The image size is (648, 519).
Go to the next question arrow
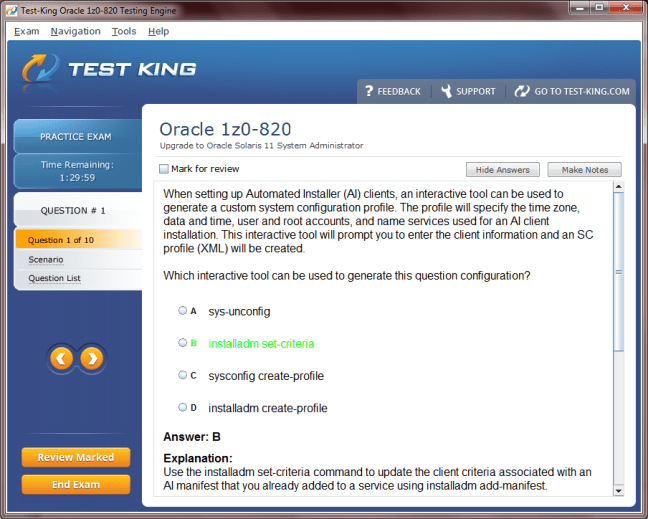point(92,358)
